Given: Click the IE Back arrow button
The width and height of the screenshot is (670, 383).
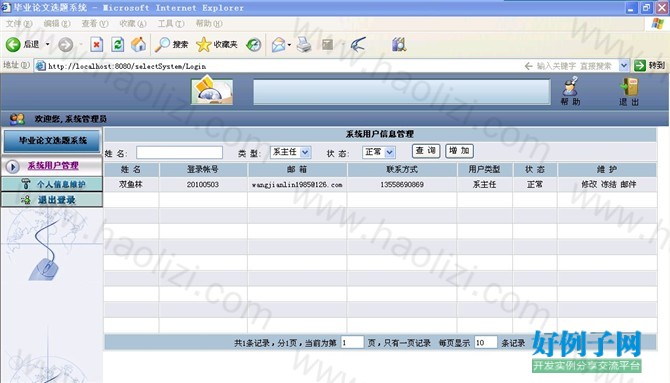Looking at the screenshot, I should (x=13, y=44).
